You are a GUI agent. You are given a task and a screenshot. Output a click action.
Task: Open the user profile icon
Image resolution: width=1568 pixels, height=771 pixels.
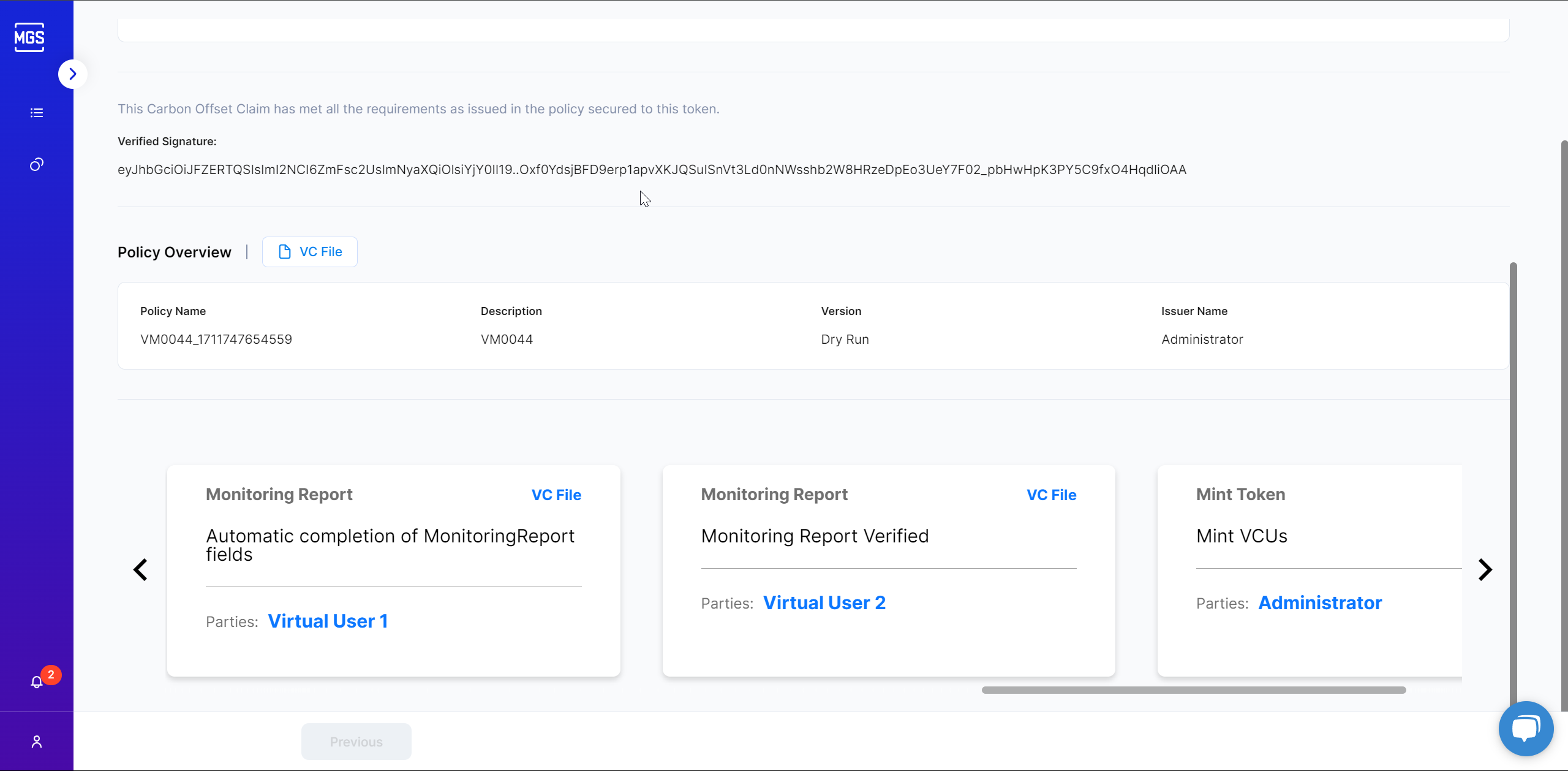[x=37, y=742]
